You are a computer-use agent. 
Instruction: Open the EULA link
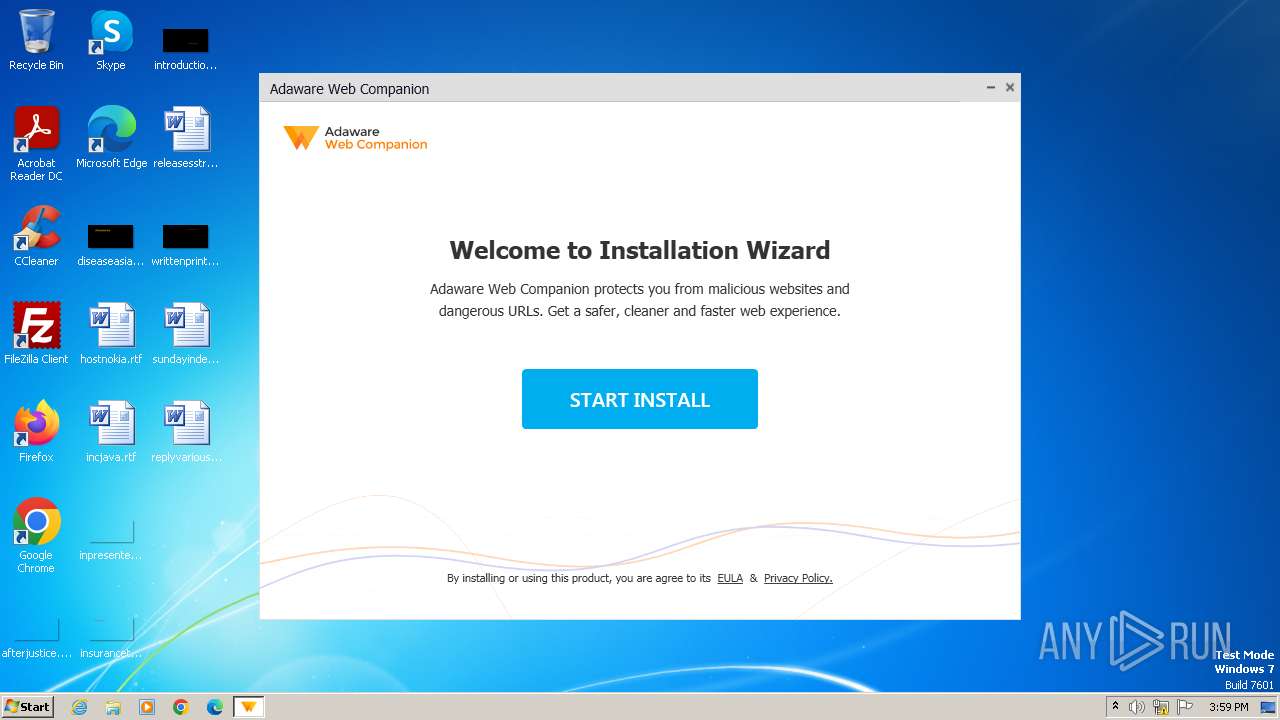click(730, 578)
